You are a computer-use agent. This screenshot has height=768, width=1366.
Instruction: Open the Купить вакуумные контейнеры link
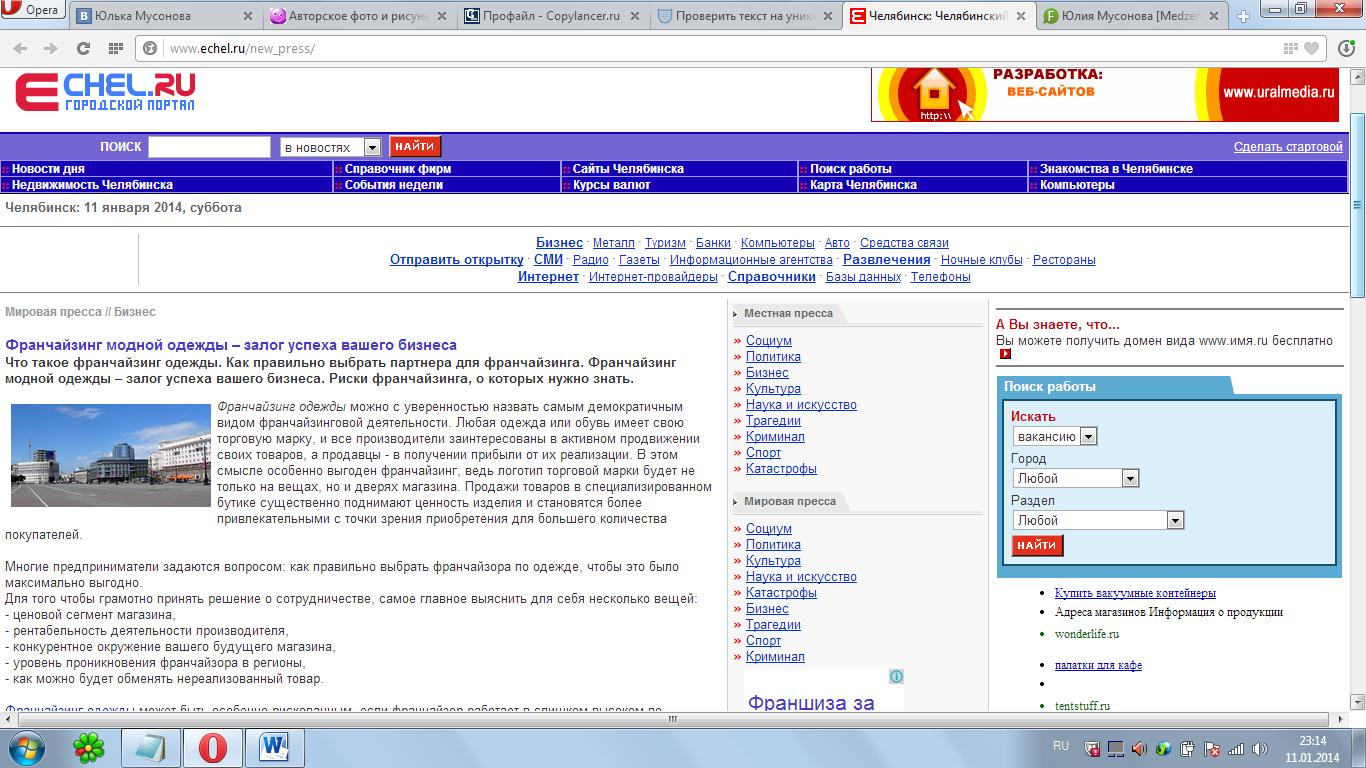pyautogui.click(x=1135, y=593)
